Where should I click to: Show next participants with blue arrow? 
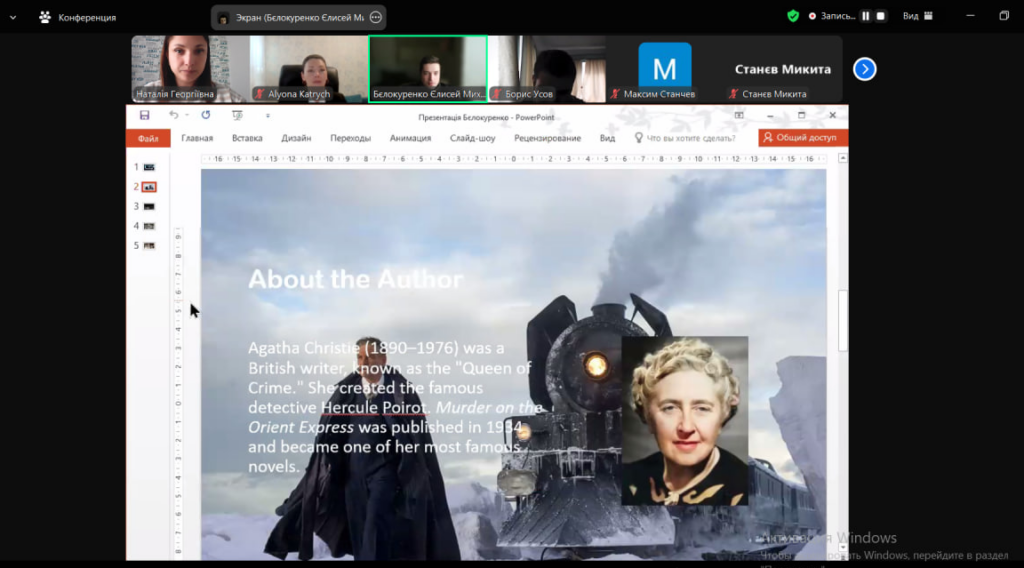[865, 69]
